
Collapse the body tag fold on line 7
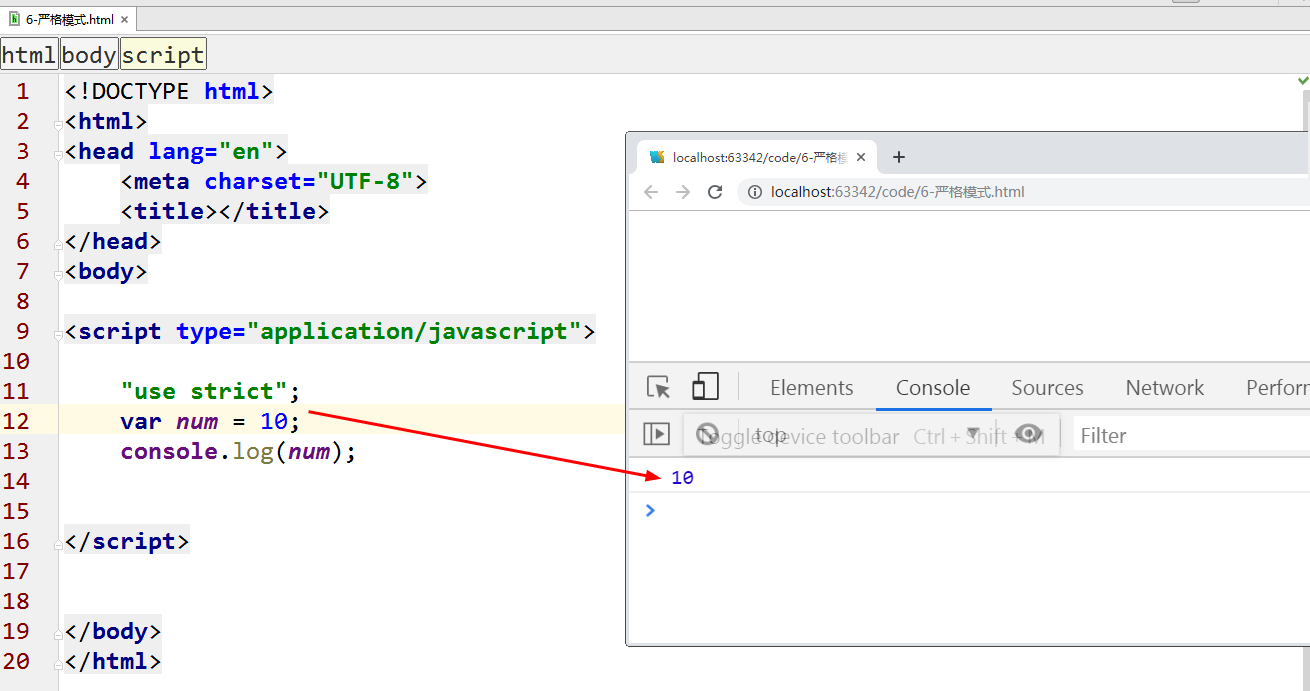coord(58,273)
